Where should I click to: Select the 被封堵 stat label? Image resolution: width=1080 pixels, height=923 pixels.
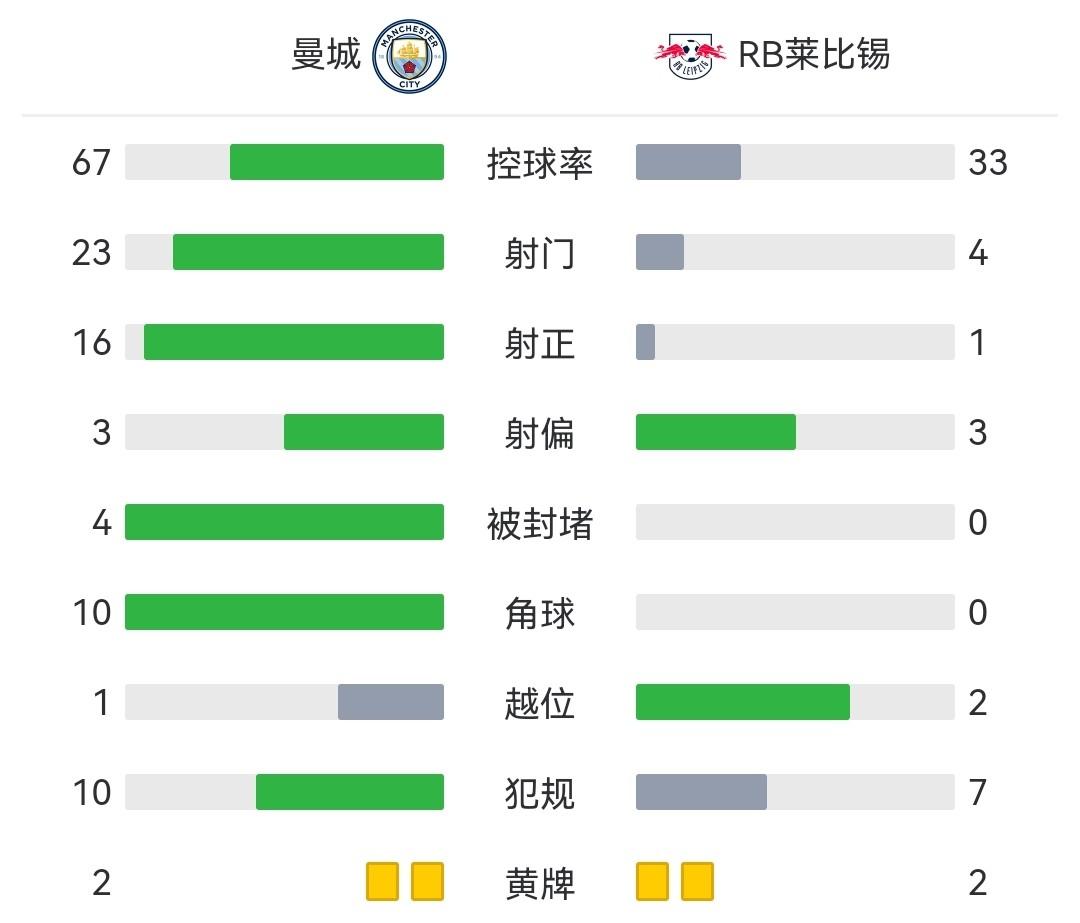pyautogui.click(x=540, y=523)
